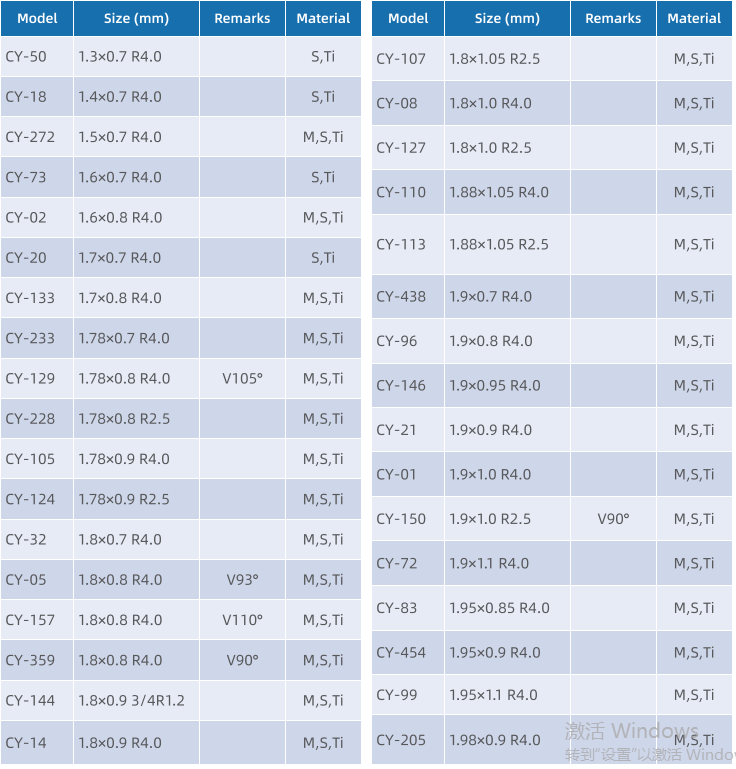Image resolution: width=736 pixels, height=769 pixels.
Task: Click the CY-438 model cell
Action: coord(401,296)
